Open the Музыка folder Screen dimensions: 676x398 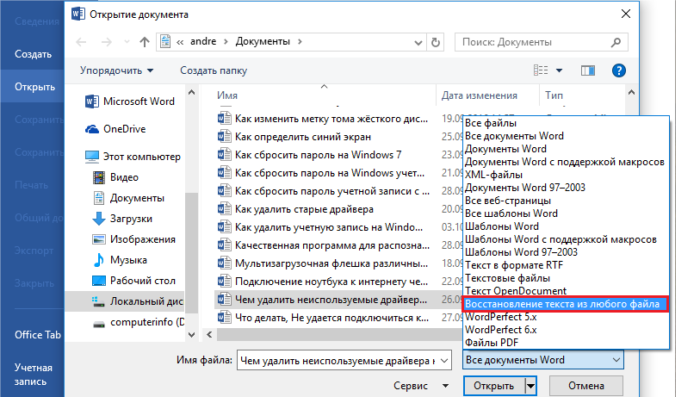pos(120,260)
